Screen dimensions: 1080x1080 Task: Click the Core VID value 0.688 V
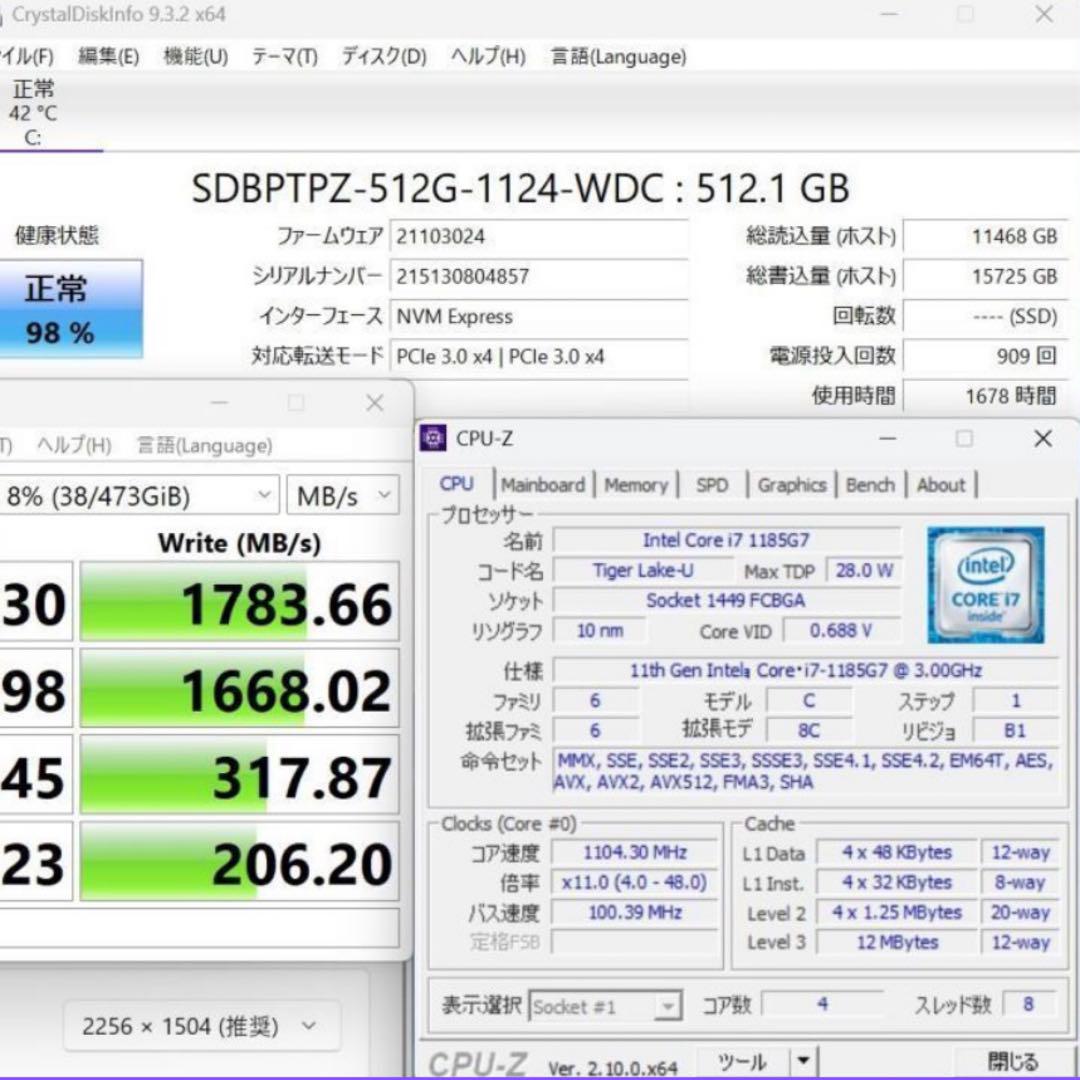point(841,630)
